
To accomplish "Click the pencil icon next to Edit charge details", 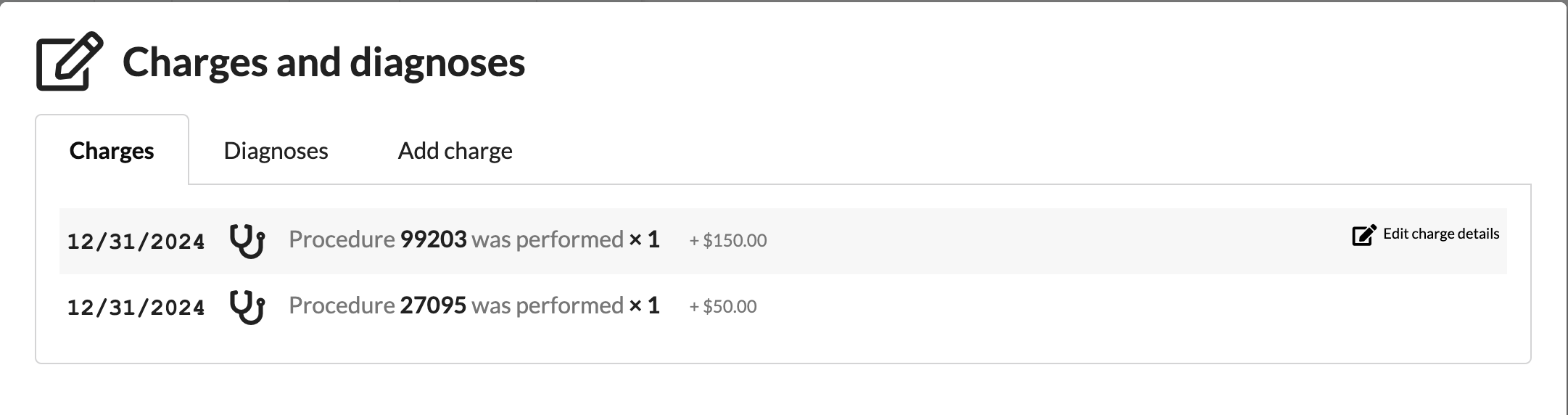I will pos(1363,235).
